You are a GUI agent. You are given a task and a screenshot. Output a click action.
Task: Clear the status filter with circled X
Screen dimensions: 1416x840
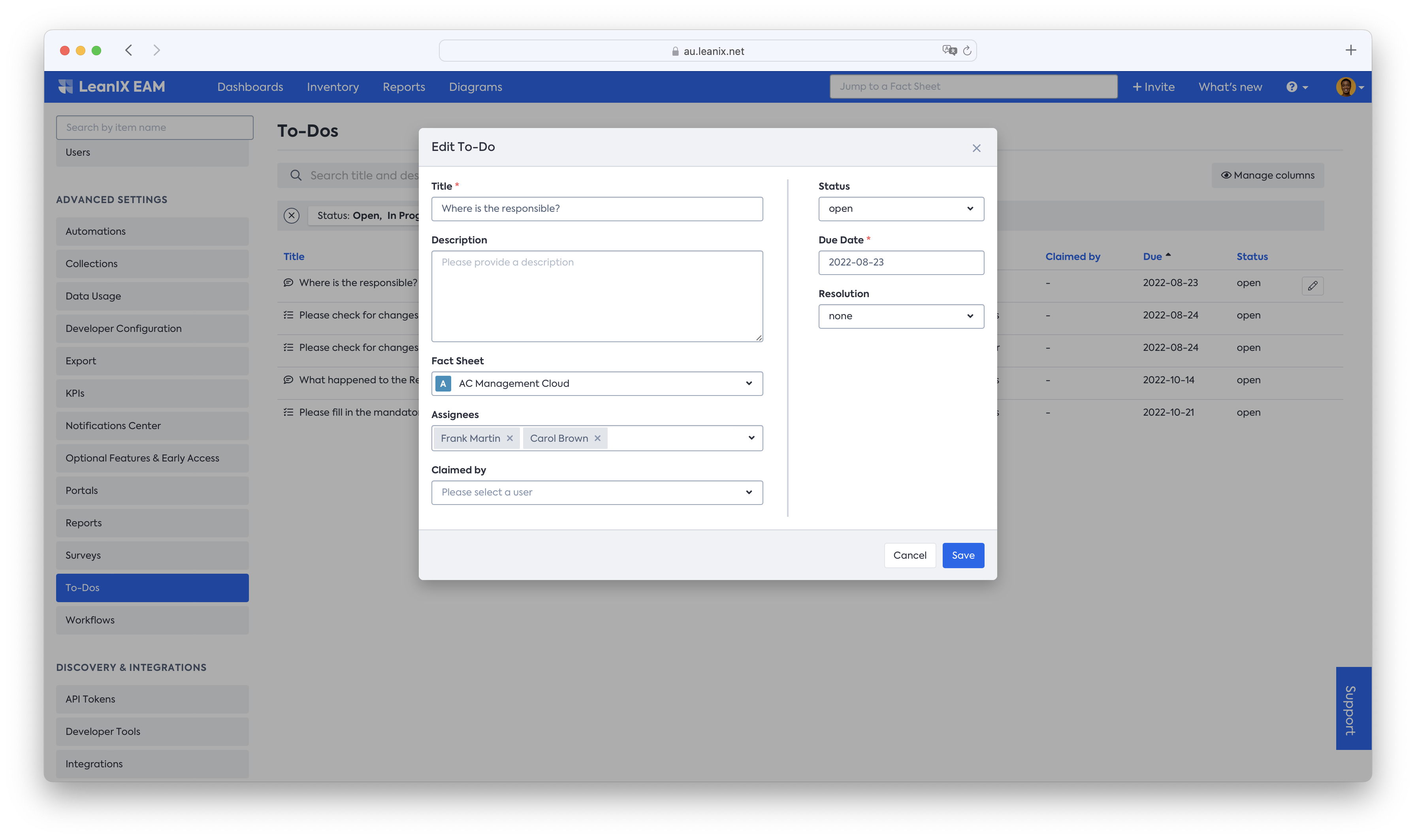[292, 216]
